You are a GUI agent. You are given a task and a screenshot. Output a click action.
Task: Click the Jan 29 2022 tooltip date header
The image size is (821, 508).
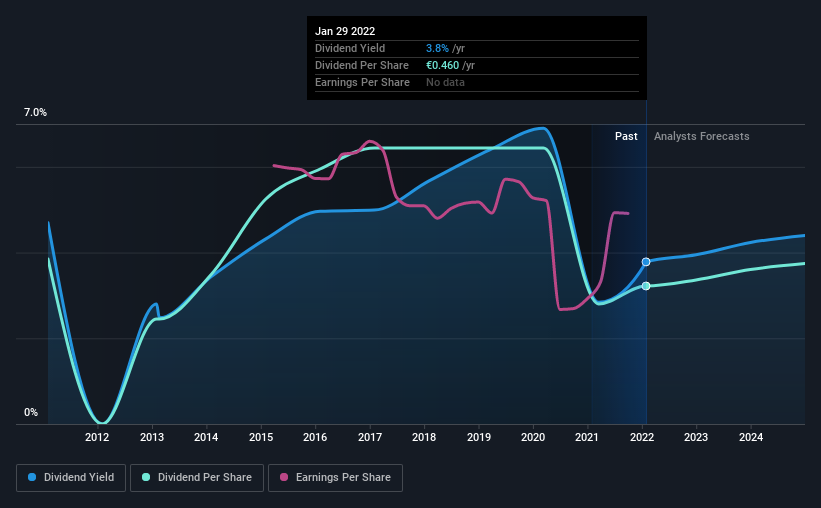[345, 31]
